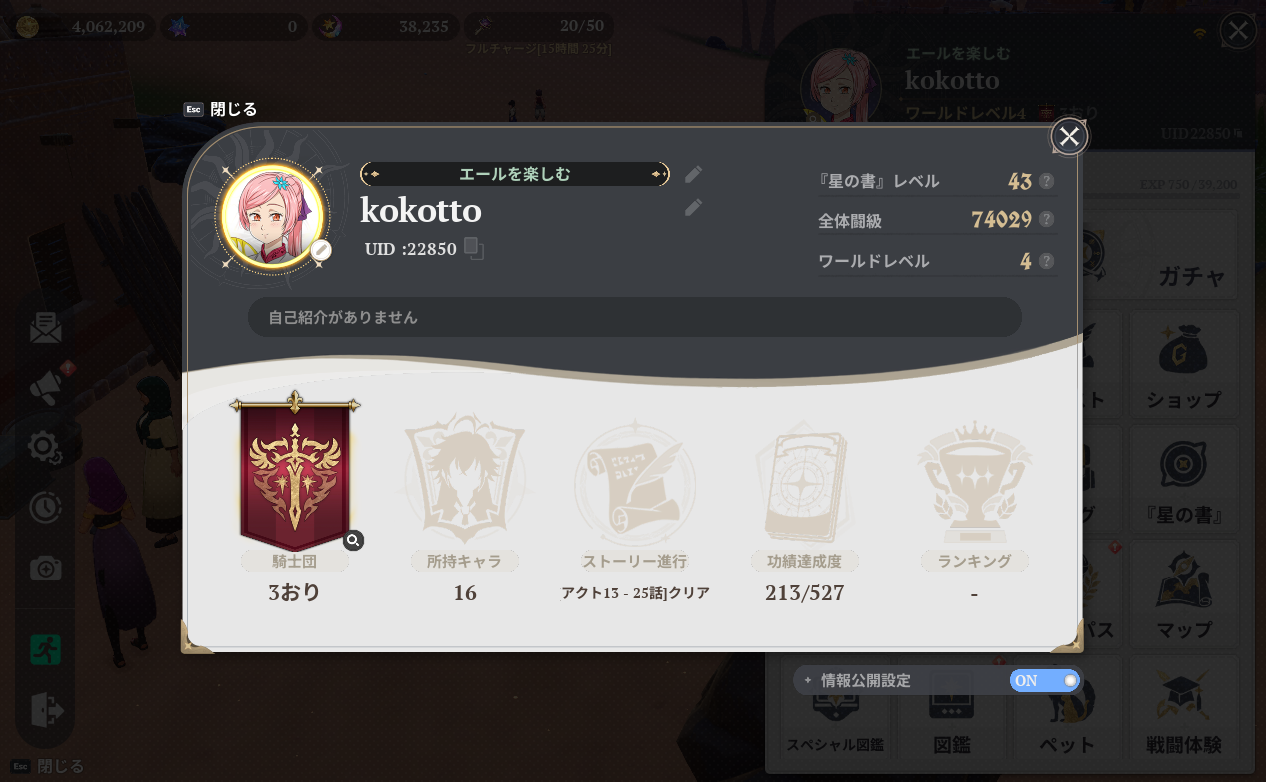The image size is (1266, 782).
Task: Copy the UID with the copy icon
Action: (x=474, y=249)
